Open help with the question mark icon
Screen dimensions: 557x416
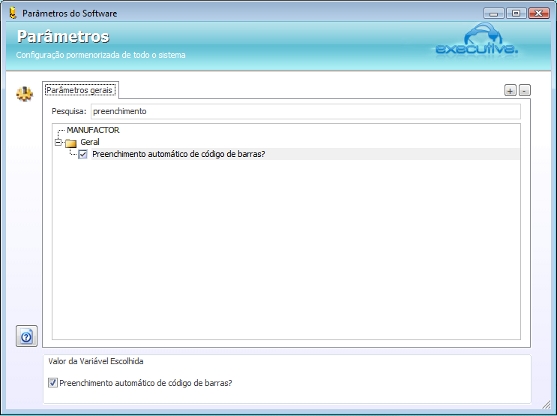(27, 336)
